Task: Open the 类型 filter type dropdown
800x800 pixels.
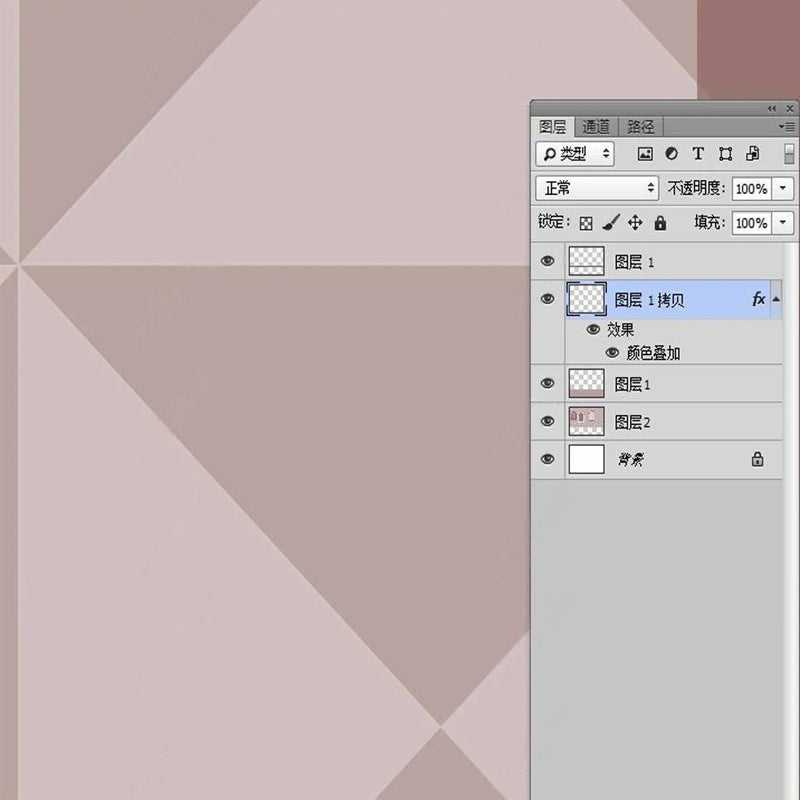Action: coord(575,154)
